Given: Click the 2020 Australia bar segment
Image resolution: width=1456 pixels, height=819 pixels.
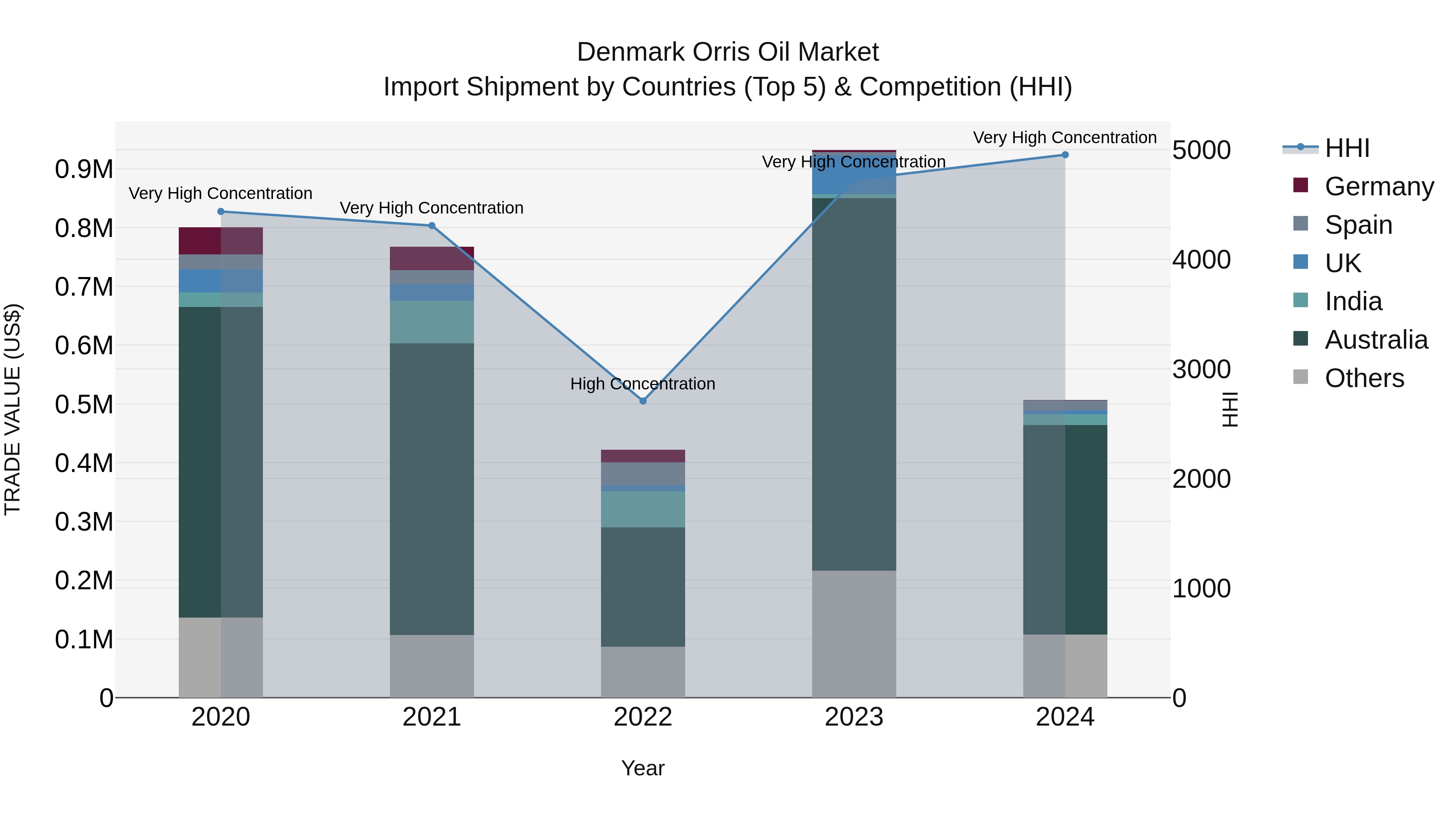Looking at the screenshot, I should click(221, 462).
